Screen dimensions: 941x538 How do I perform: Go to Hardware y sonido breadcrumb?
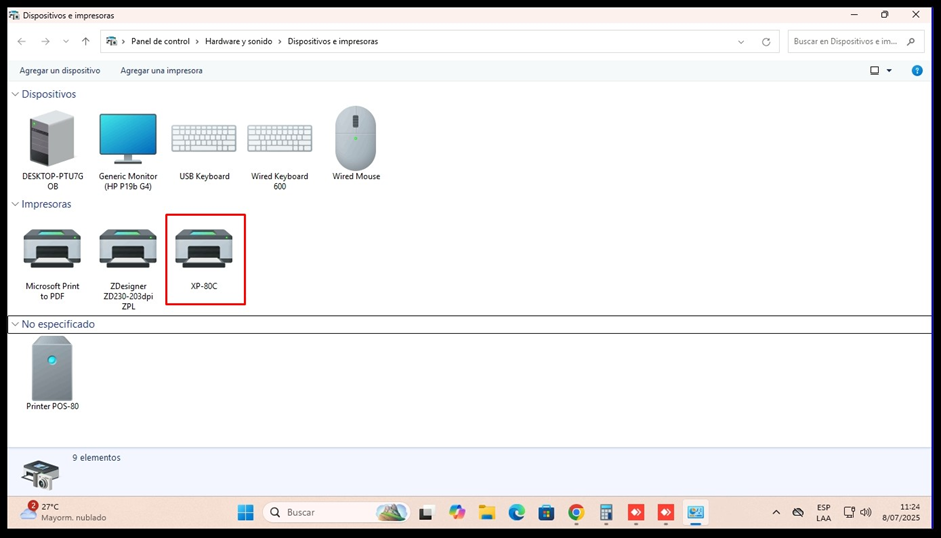[x=238, y=42]
